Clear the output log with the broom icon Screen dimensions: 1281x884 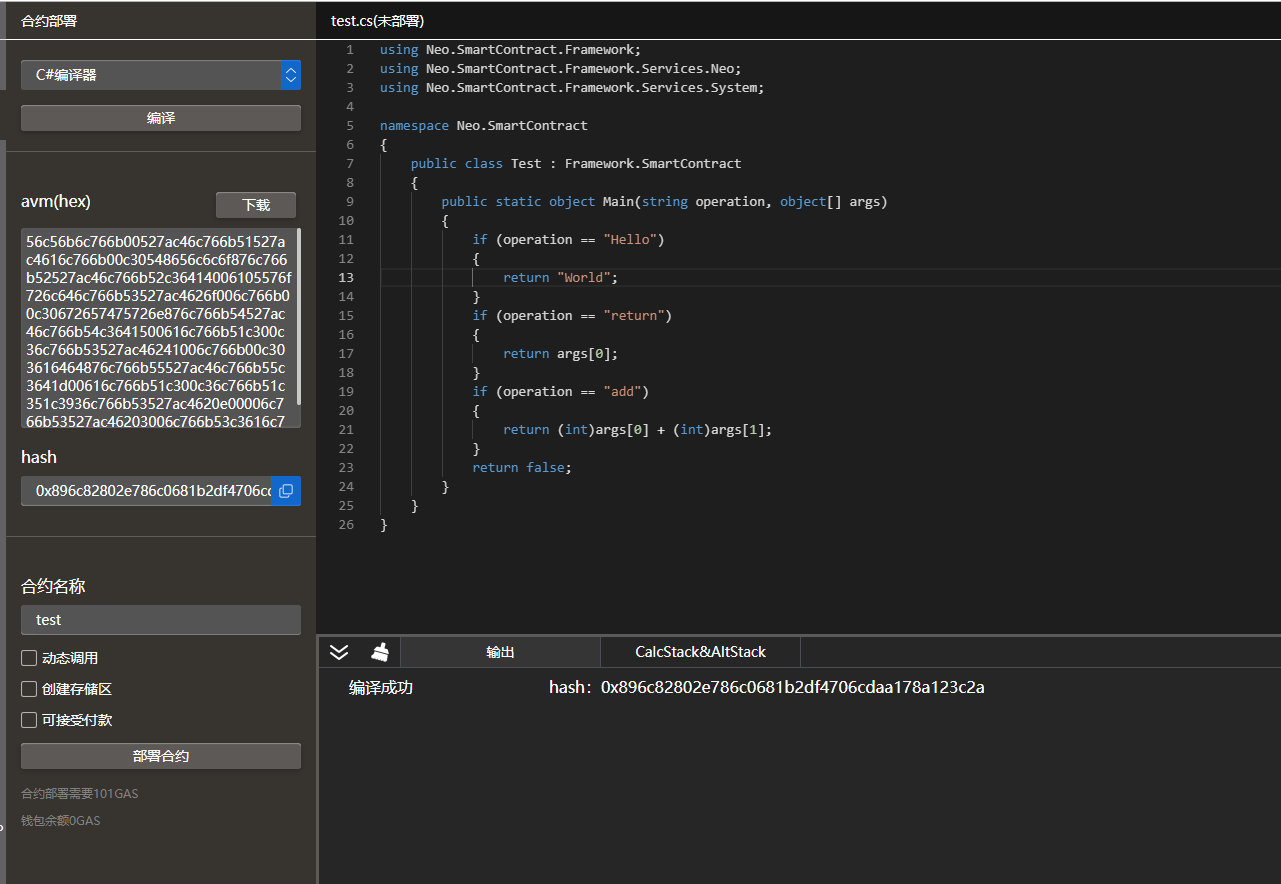(380, 652)
